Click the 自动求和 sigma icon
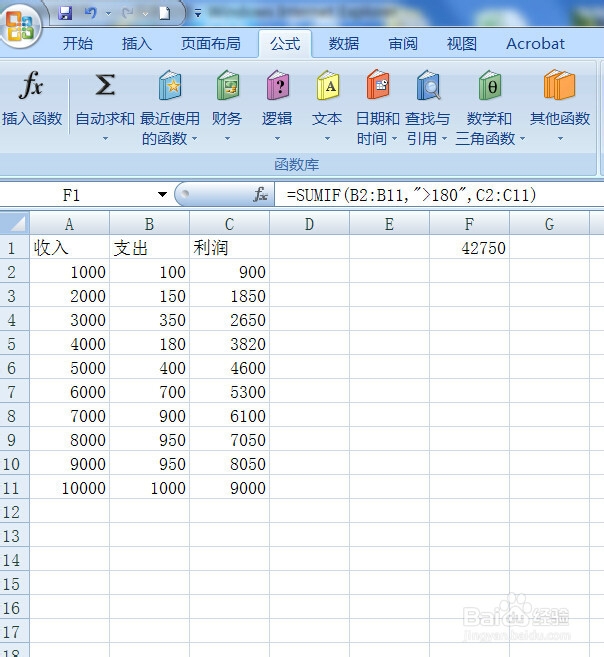The height and width of the screenshot is (657, 604). pyautogui.click(x=105, y=85)
